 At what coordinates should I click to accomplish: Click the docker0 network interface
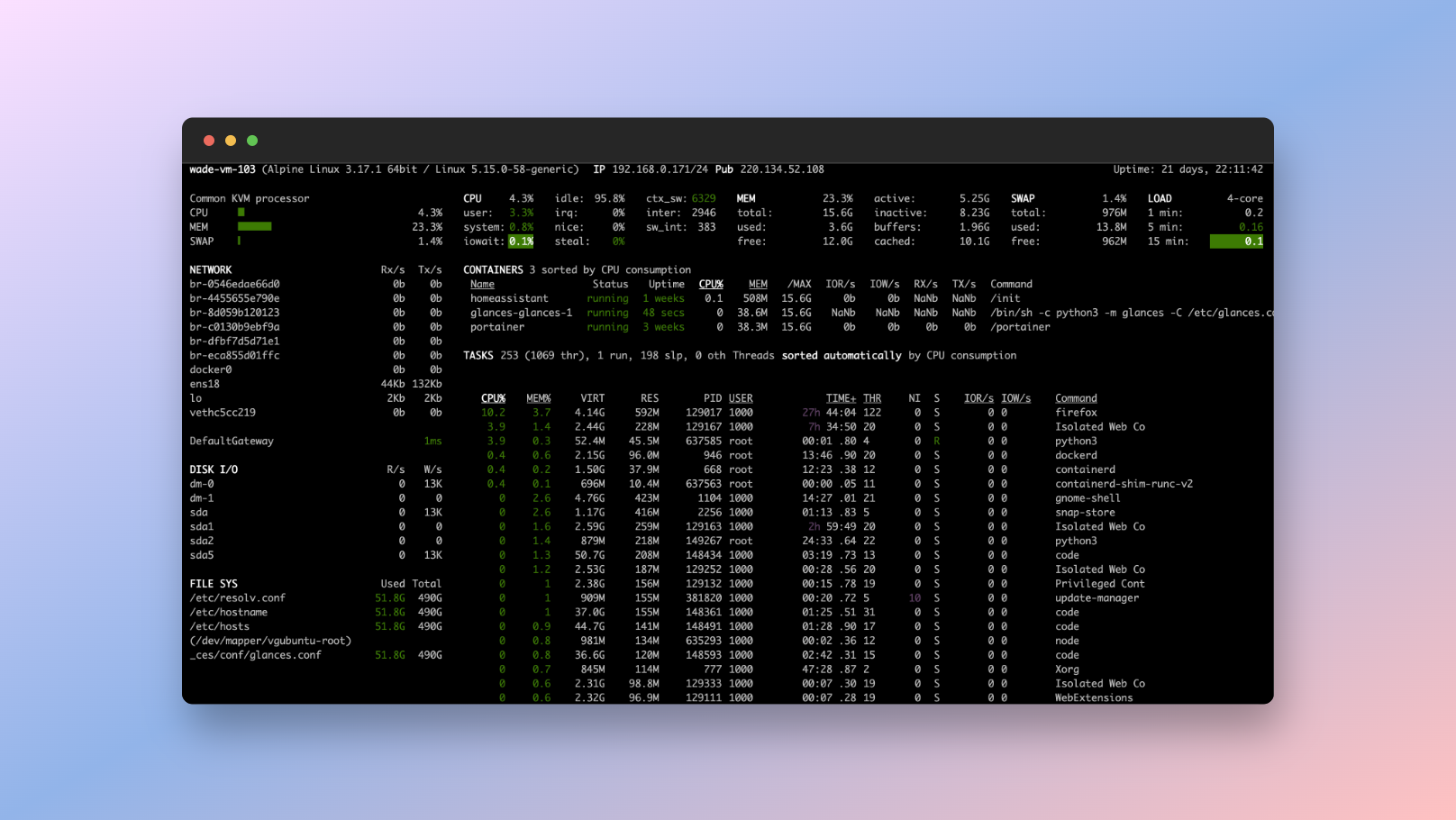pos(210,369)
